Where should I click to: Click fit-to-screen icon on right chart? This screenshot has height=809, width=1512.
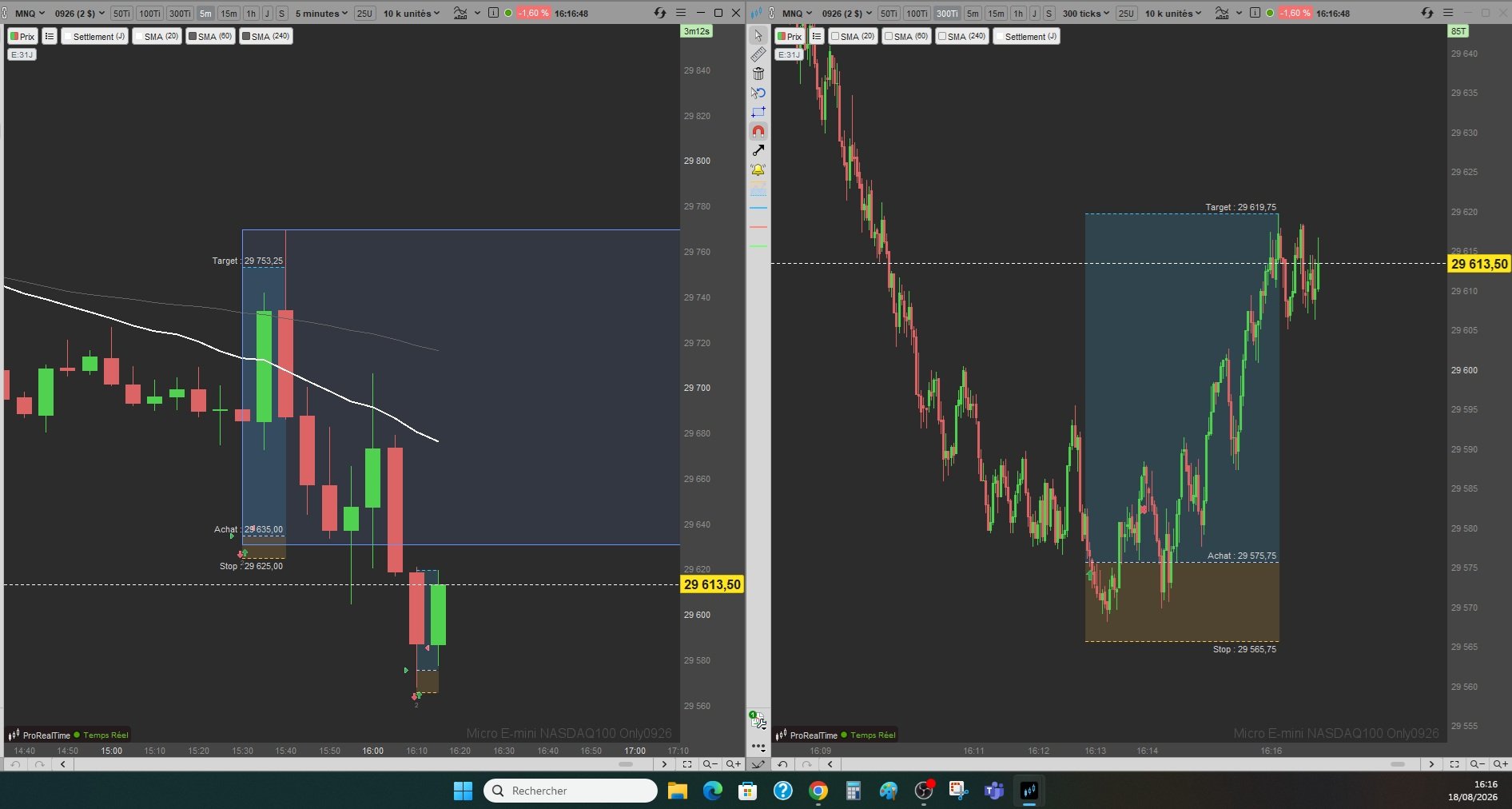tap(1454, 764)
